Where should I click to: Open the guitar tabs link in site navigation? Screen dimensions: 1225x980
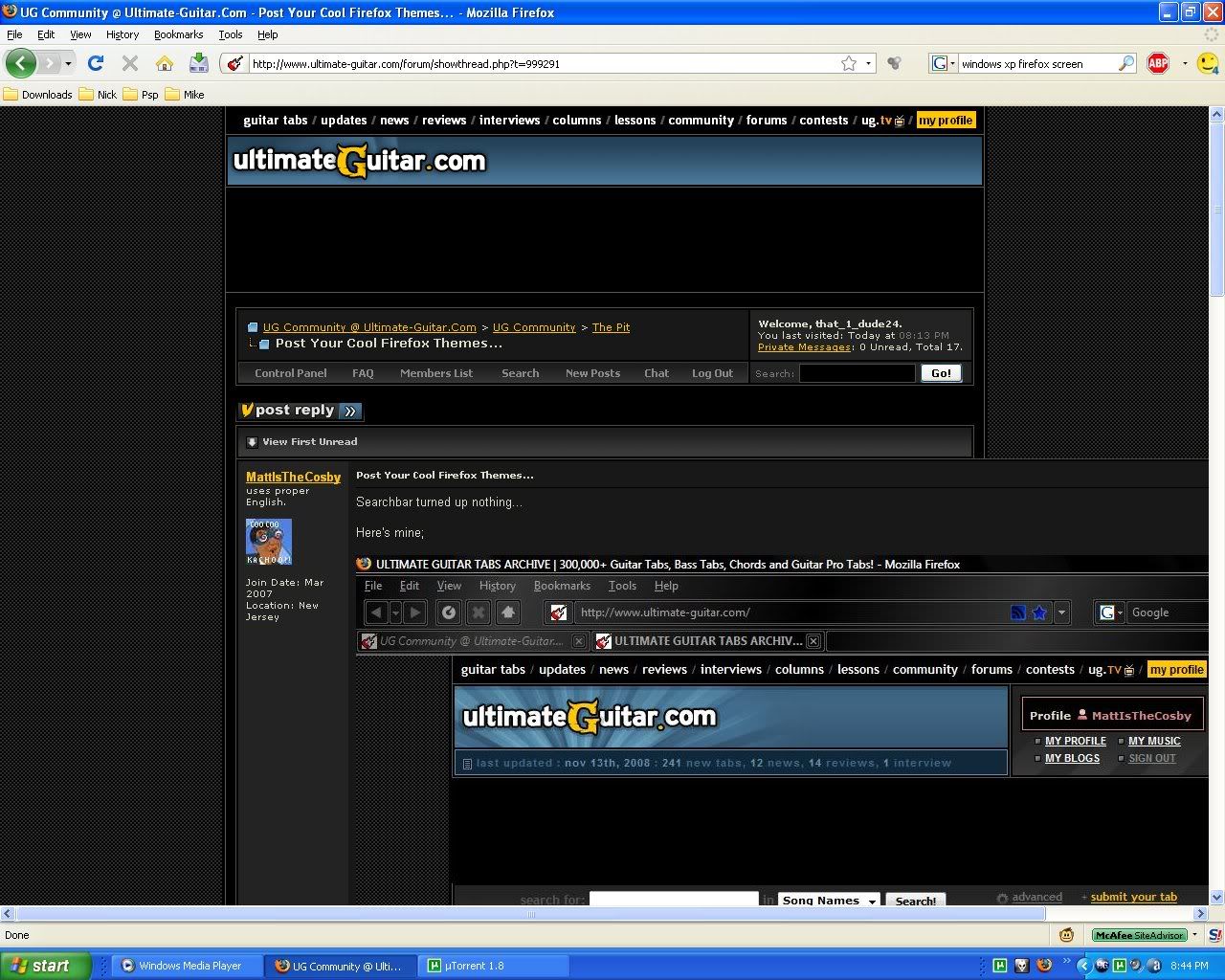pyautogui.click(x=276, y=120)
